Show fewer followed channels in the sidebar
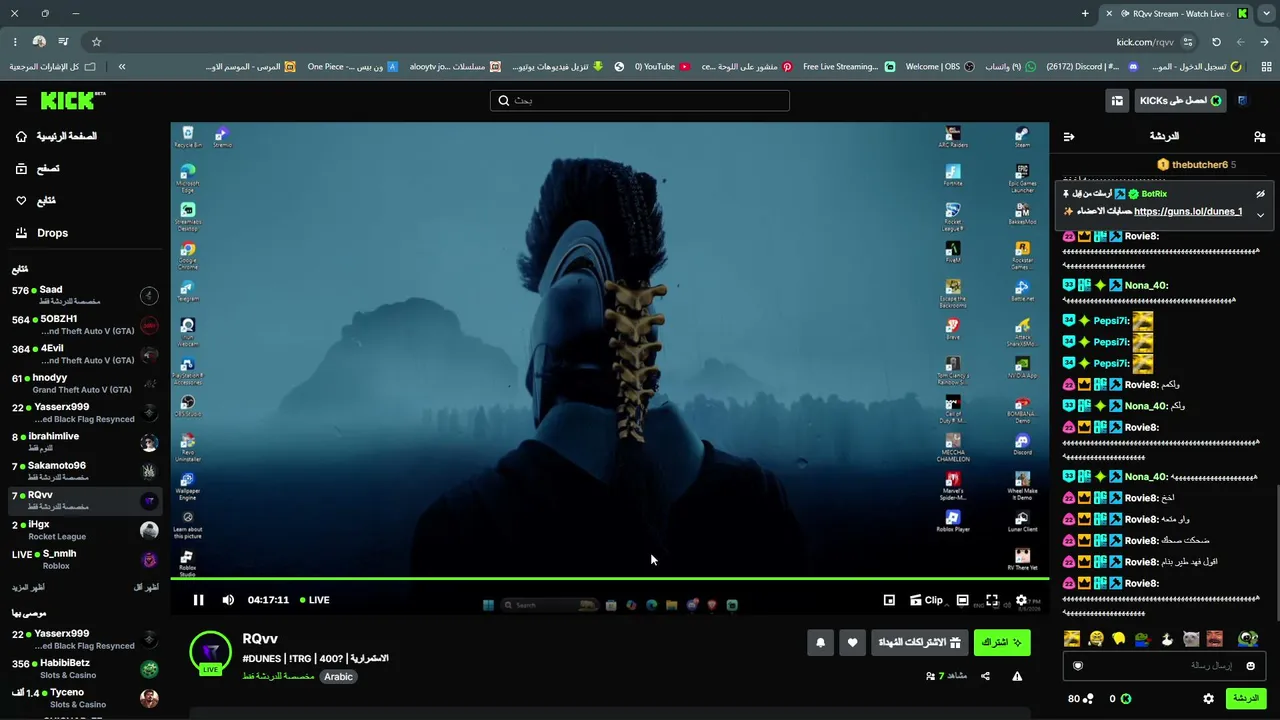Screen dimensions: 1280x720 (146, 587)
